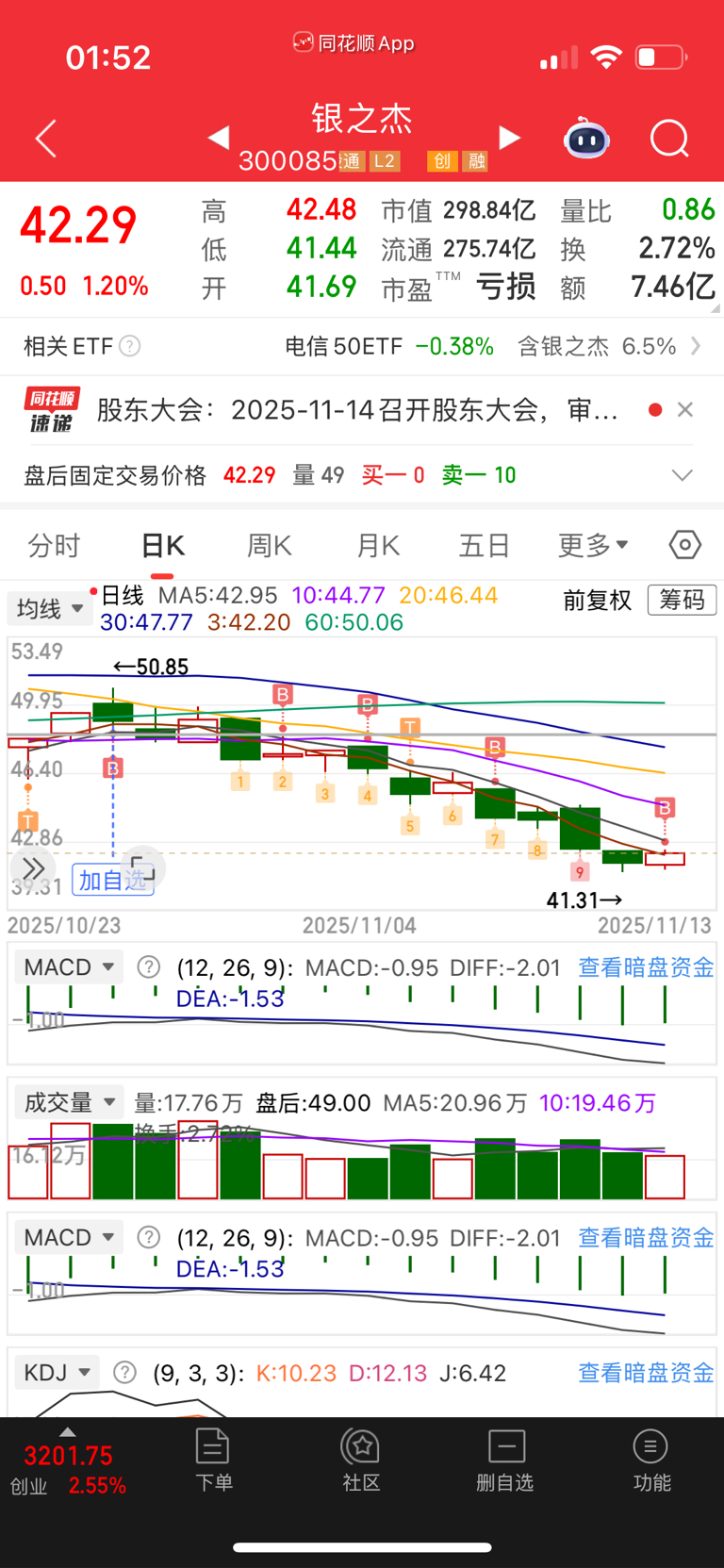Tap the 电信50ETF -0.38% entry
This screenshot has height=1568, width=724.
coord(389,346)
